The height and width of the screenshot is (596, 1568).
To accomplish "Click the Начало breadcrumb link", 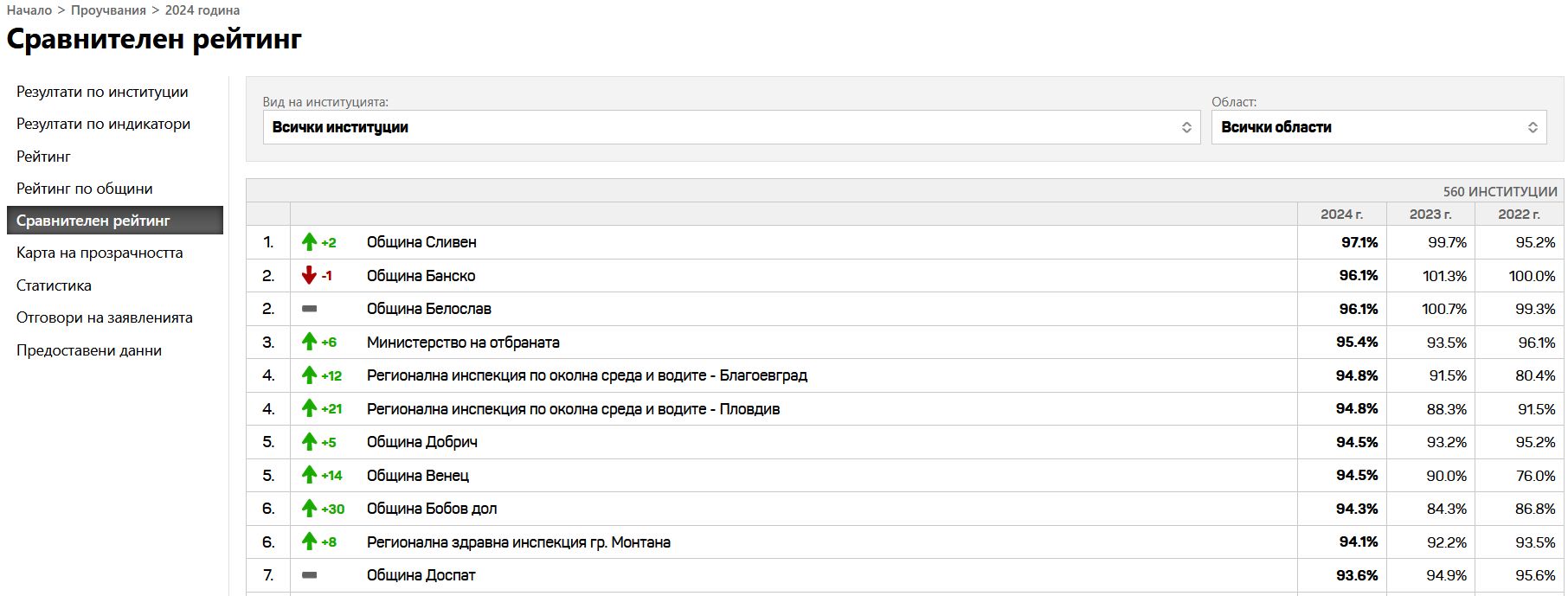I will (29, 10).
